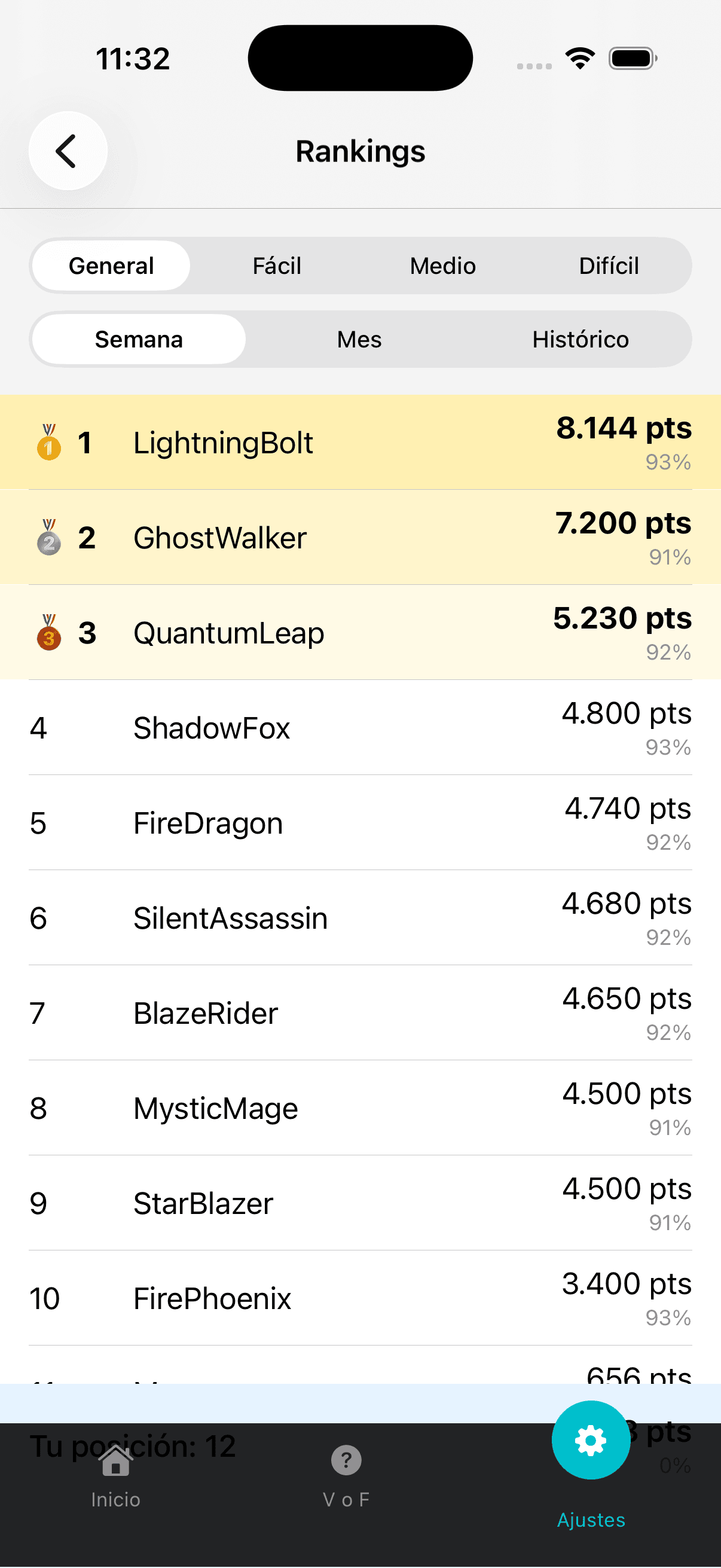Open FirePhoenix's ranking entry

tap(360, 1298)
